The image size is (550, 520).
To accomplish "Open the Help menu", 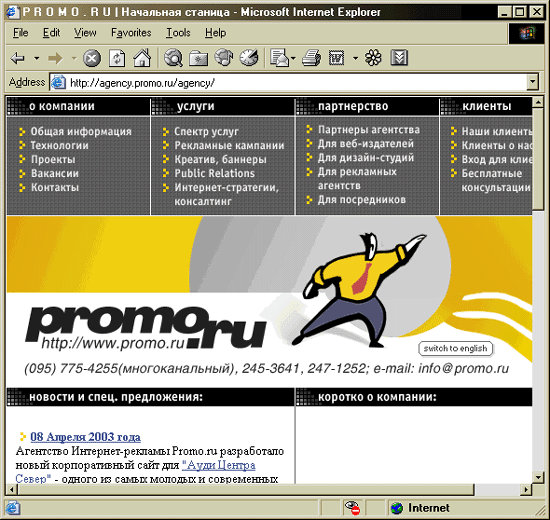I will (x=215, y=33).
